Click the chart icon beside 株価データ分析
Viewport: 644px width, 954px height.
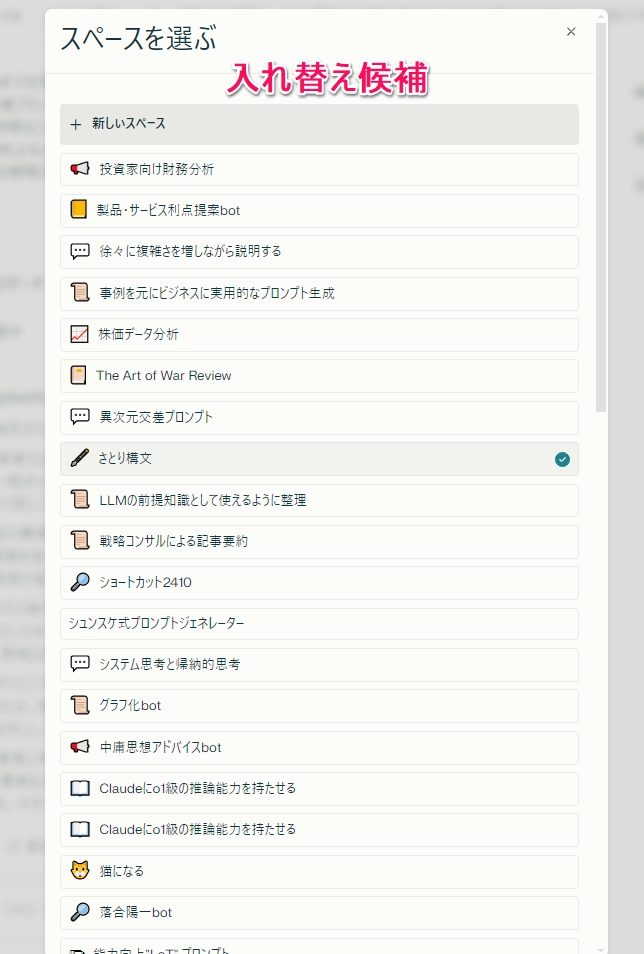80,334
